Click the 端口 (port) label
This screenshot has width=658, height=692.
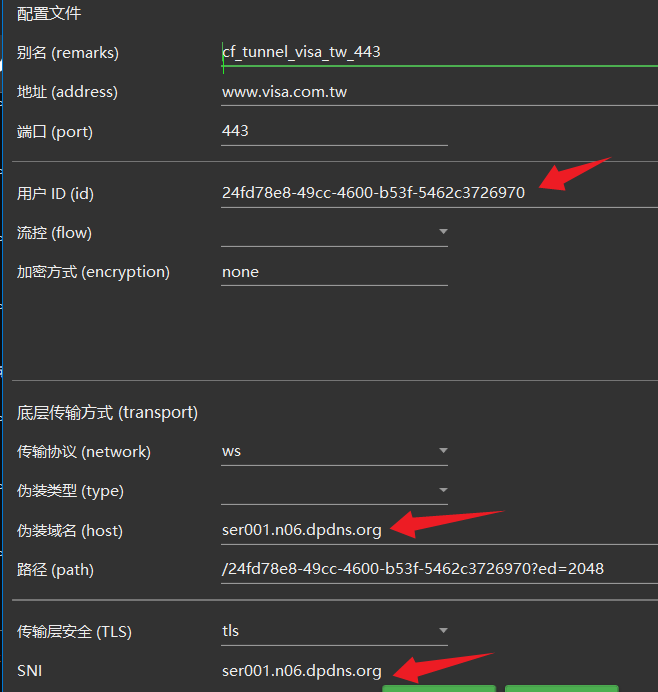click(x=55, y=132)
